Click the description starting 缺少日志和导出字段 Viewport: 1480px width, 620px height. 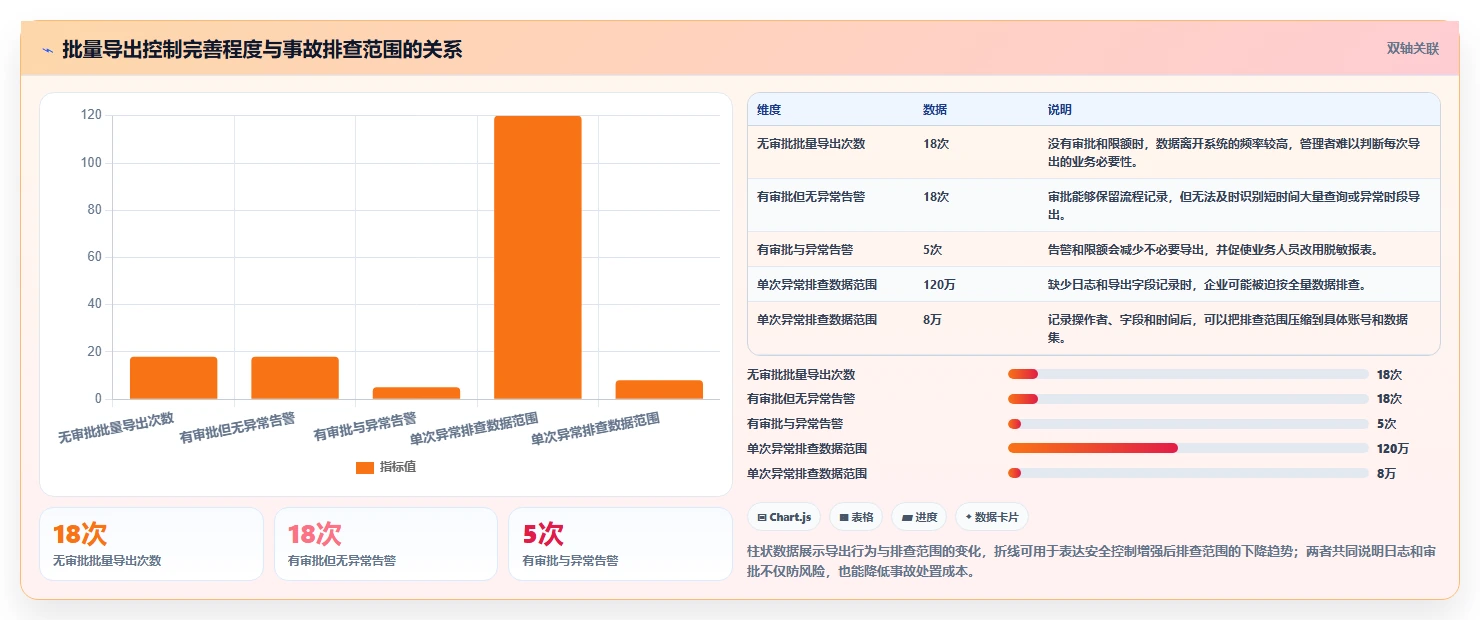click(1206, 285)
